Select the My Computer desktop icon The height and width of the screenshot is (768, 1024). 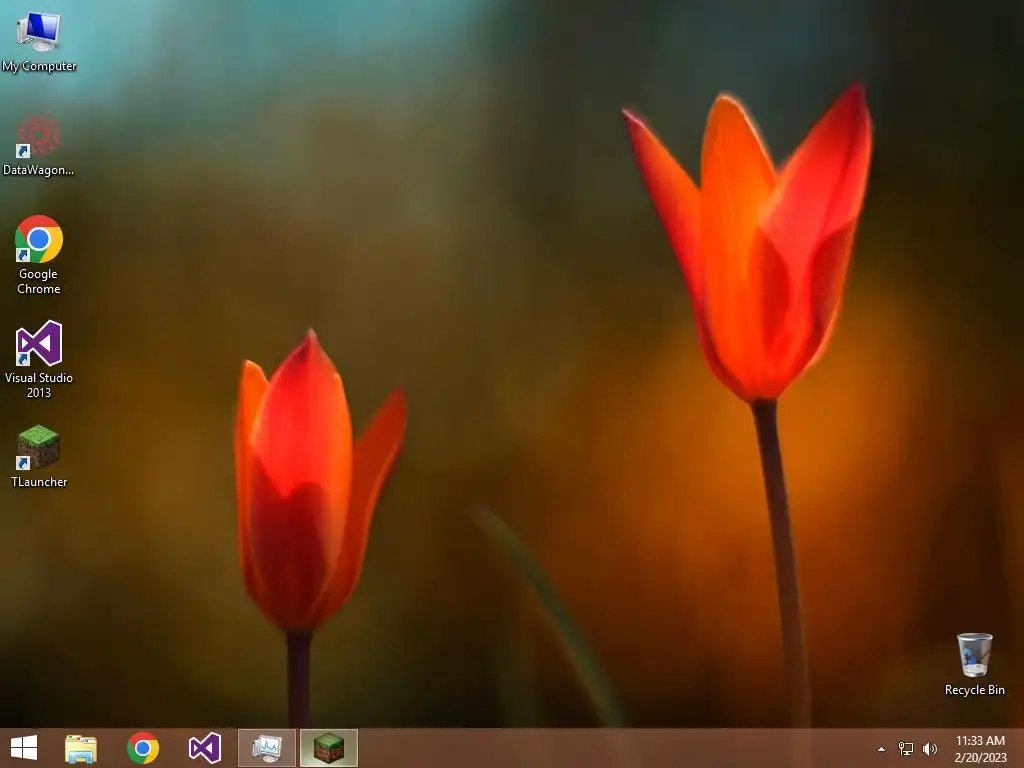coord(39,41)
